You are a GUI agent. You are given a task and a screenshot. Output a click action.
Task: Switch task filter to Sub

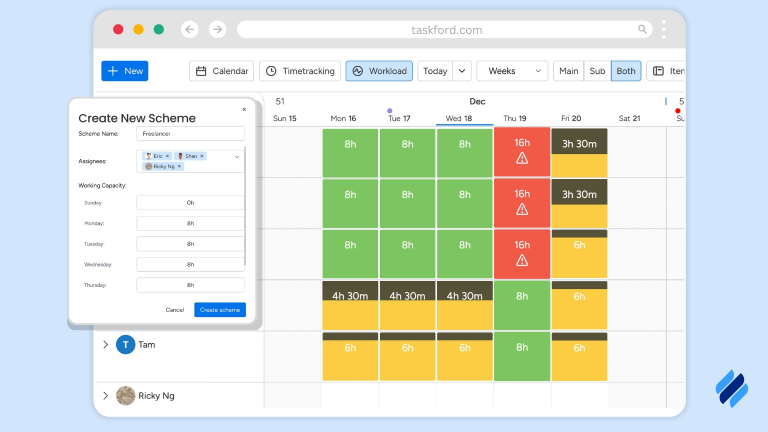tap(597, 71)
